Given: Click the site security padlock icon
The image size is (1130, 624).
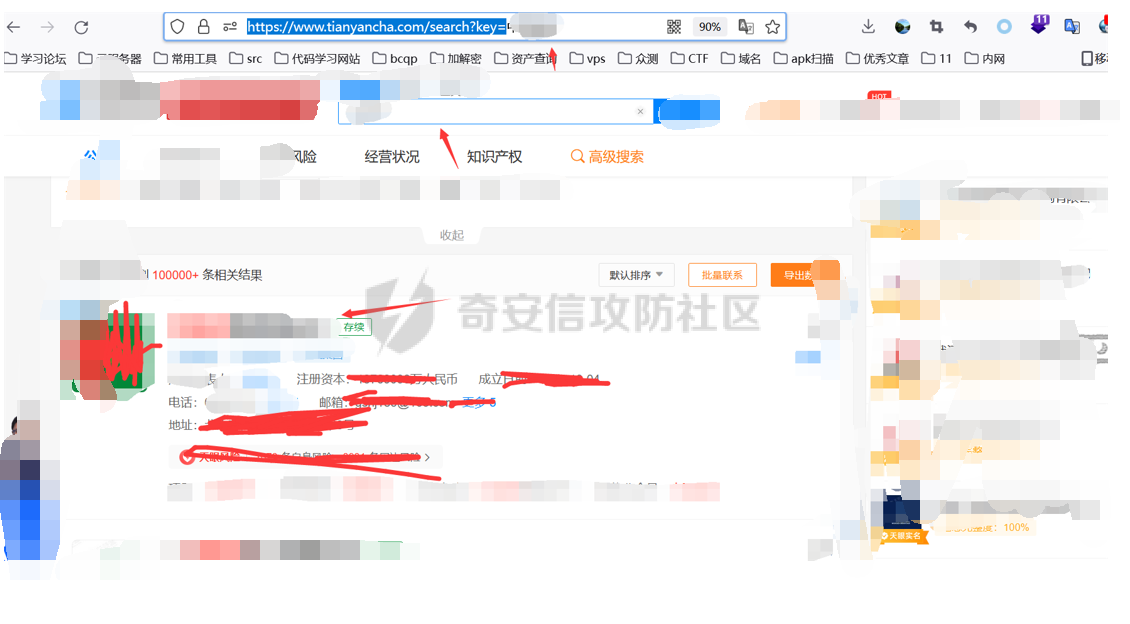Looking at the screenshot, I should point(204,27).
